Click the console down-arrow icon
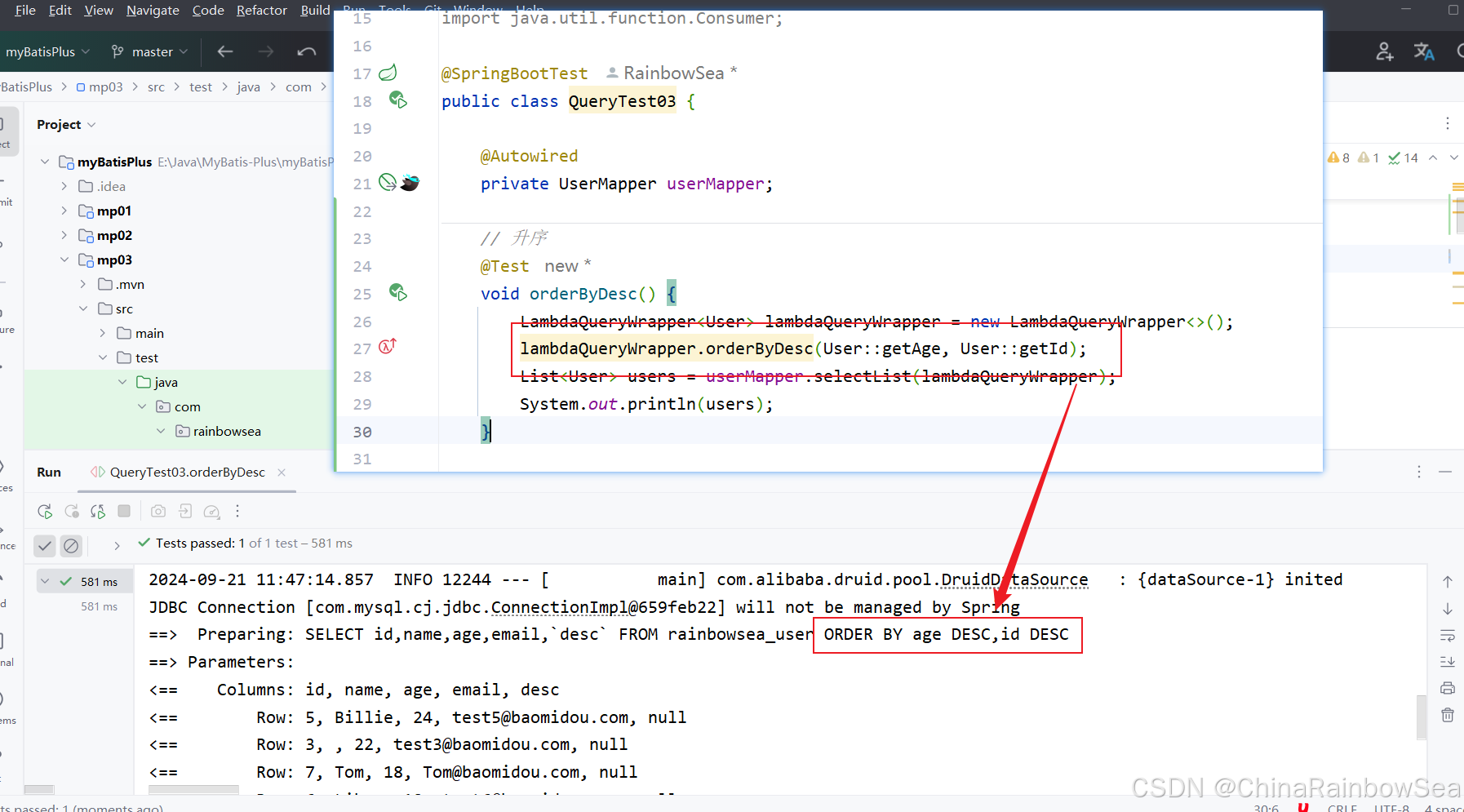 (1448, 609)
